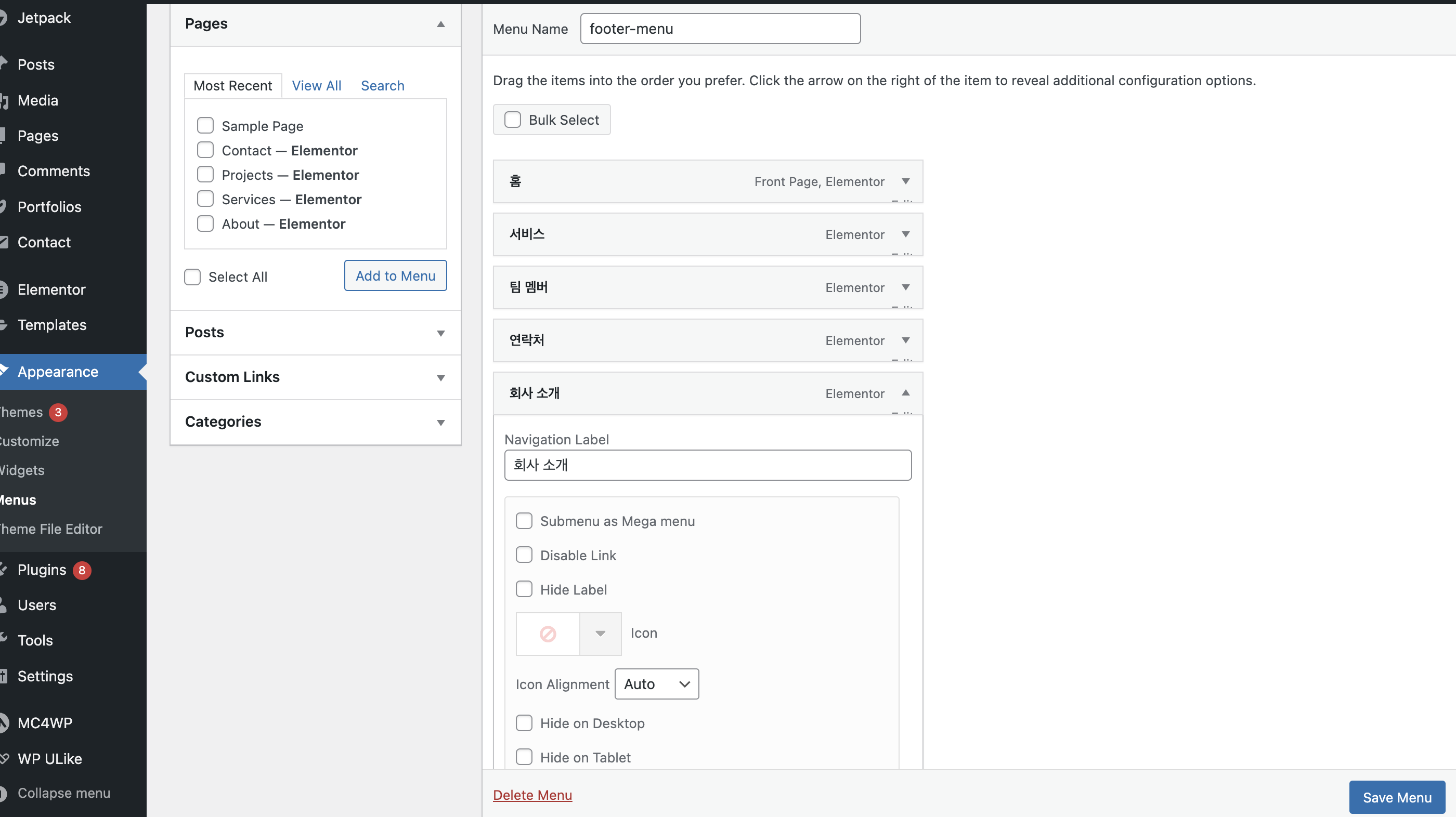Open Settings in the sidebar

(45, 676)
